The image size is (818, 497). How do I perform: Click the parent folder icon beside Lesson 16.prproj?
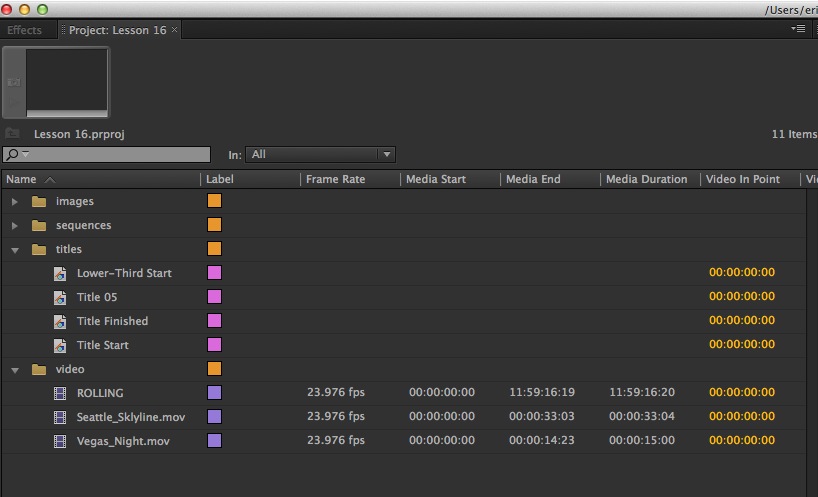[x=13, y=134]
